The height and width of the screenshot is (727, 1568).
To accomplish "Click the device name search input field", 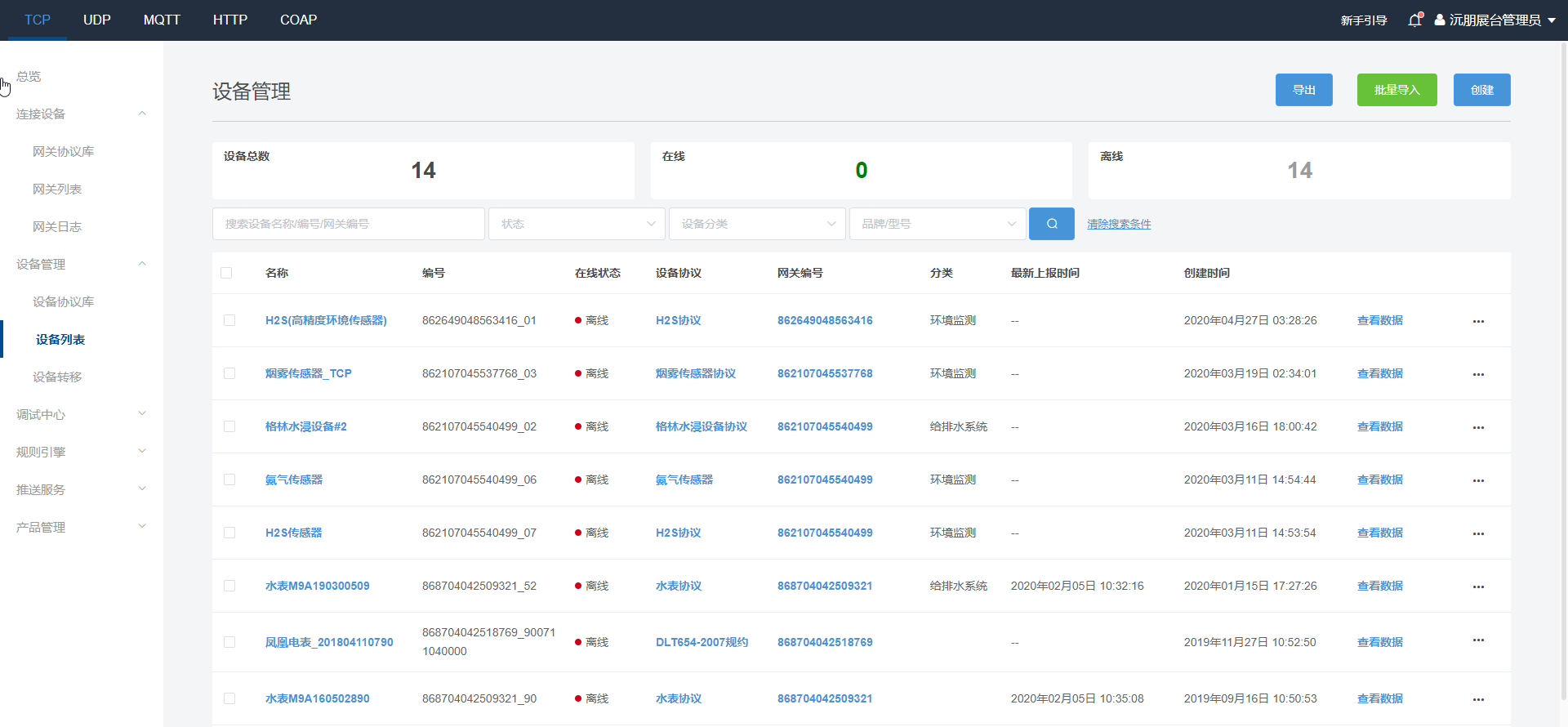I will pyautogui.click(x=348, y=224).
